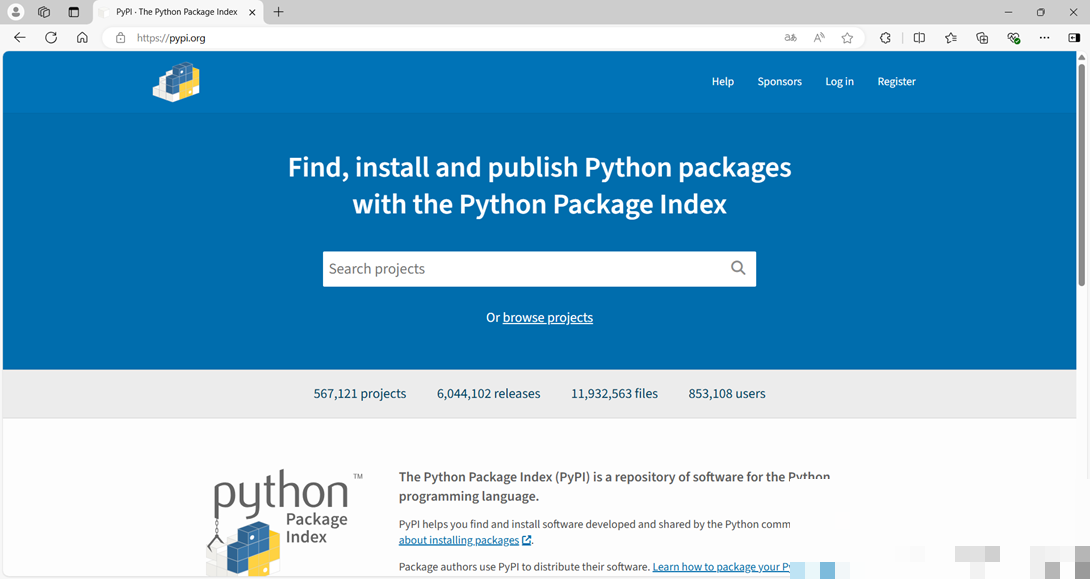
Task: Open browser extensions puzzle icon
Action: click(885, 38)
